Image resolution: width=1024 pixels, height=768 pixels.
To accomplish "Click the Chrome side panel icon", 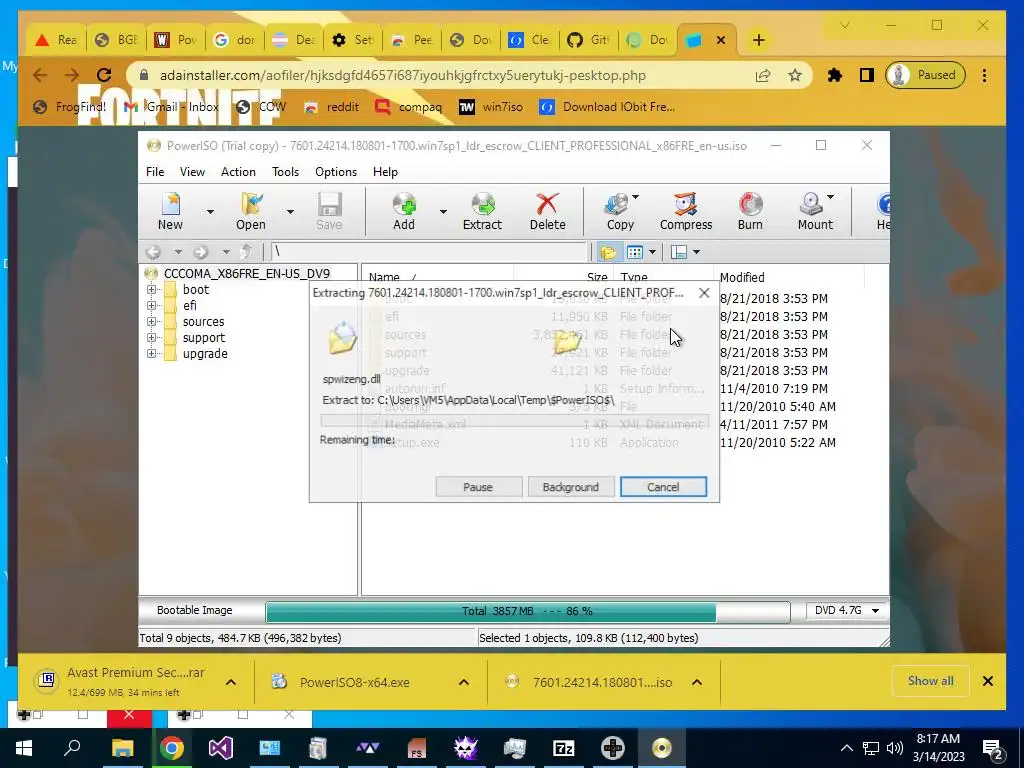I will [867, 75].
